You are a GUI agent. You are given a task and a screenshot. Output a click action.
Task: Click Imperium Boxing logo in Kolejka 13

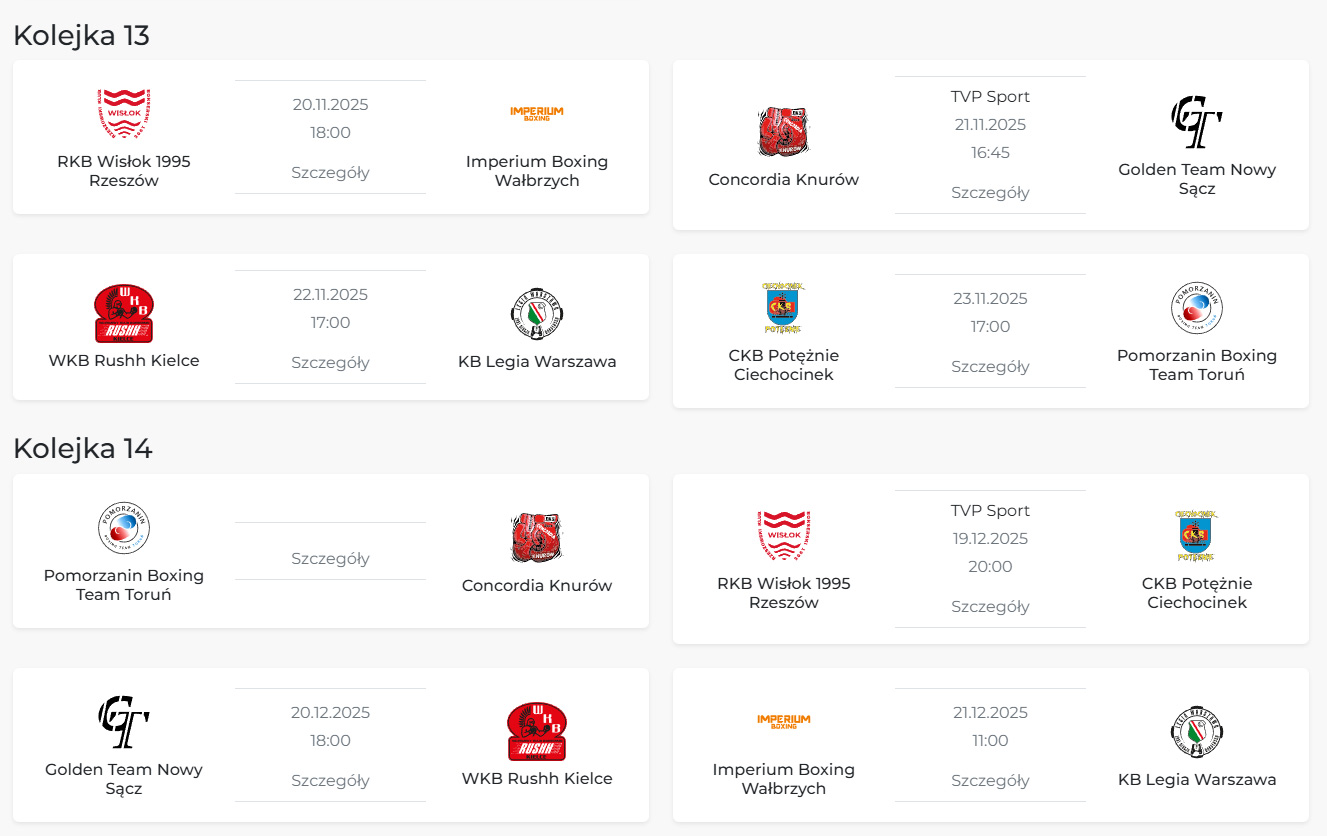pos(537,113)
